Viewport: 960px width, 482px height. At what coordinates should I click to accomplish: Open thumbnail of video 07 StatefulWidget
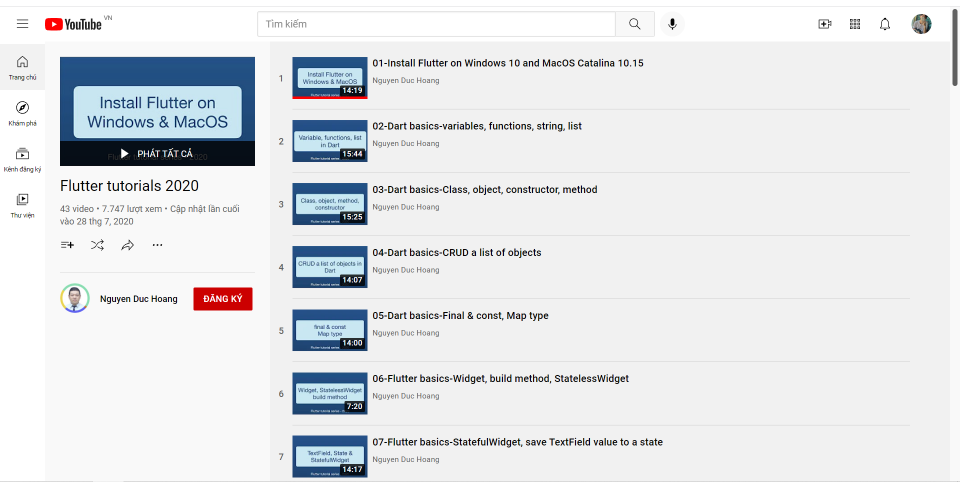pos(330,456)
